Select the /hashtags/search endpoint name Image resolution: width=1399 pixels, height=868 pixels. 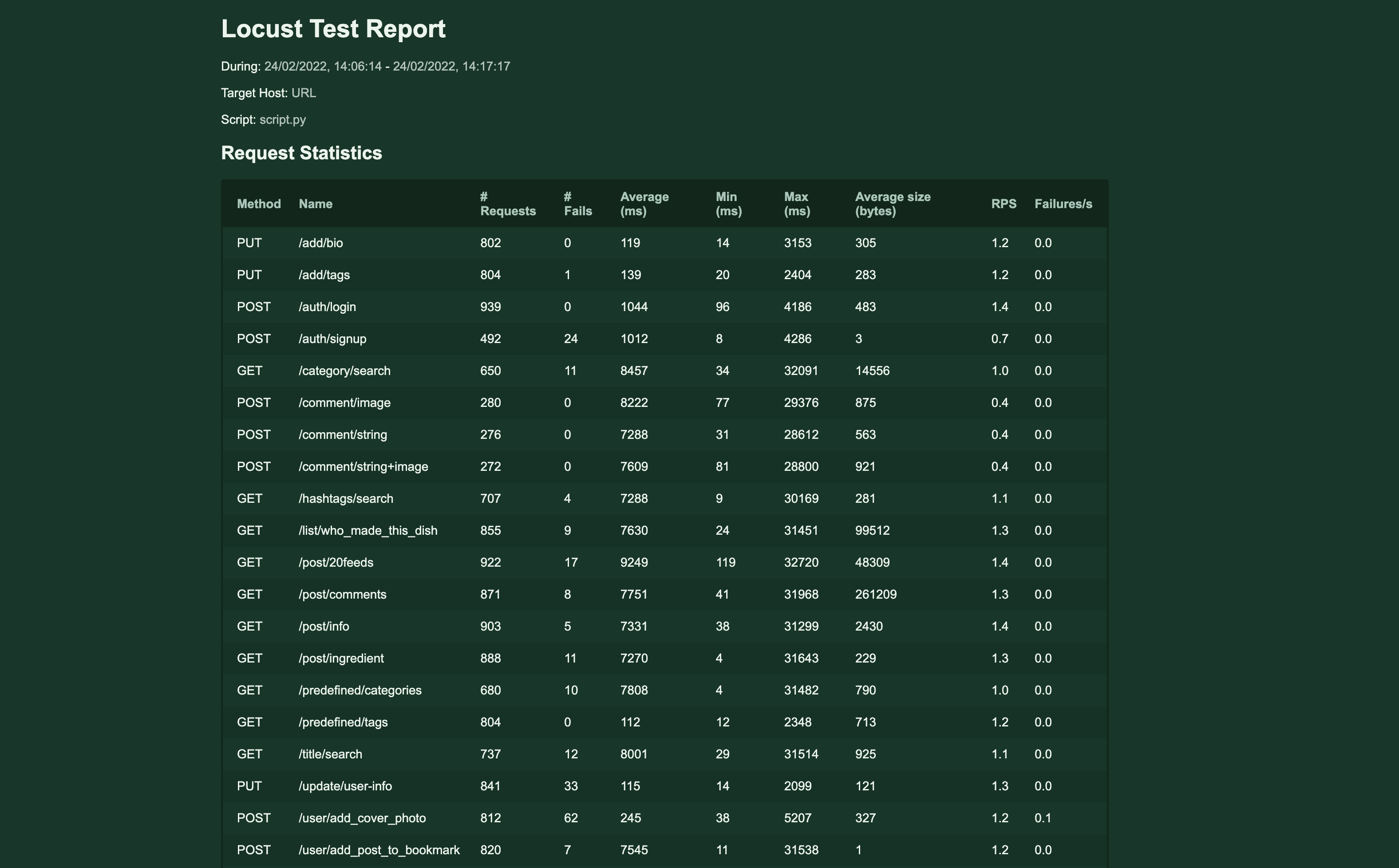click(346, 499)
